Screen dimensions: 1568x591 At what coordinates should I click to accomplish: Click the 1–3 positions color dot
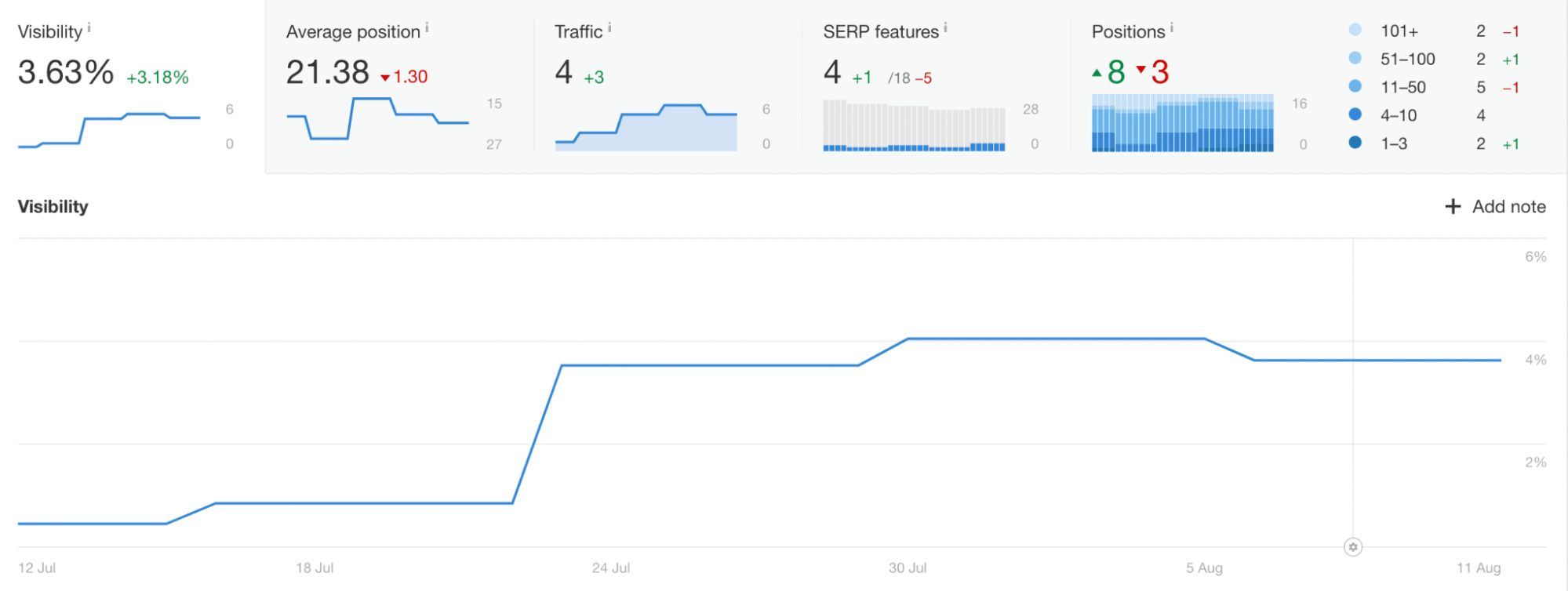coord(1355,143)
